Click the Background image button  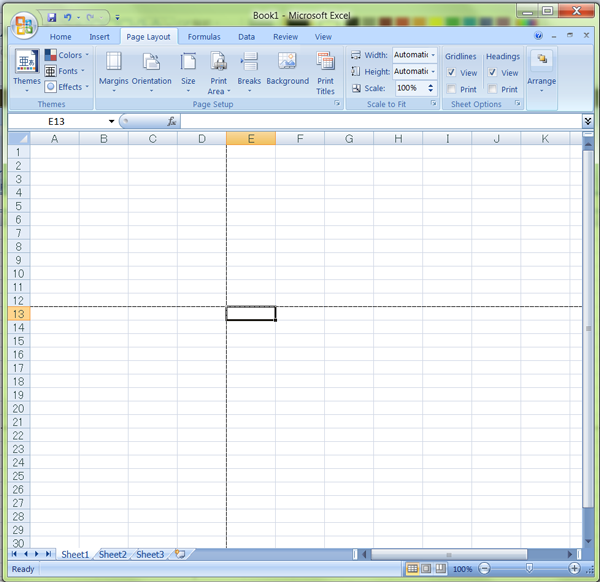[287, 69]
